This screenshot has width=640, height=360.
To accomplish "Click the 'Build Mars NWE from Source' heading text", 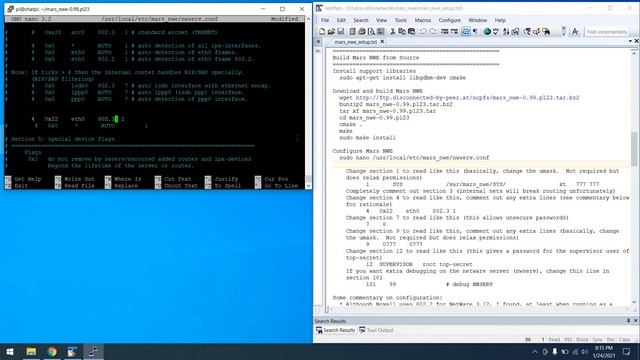I will coord(376,58).
